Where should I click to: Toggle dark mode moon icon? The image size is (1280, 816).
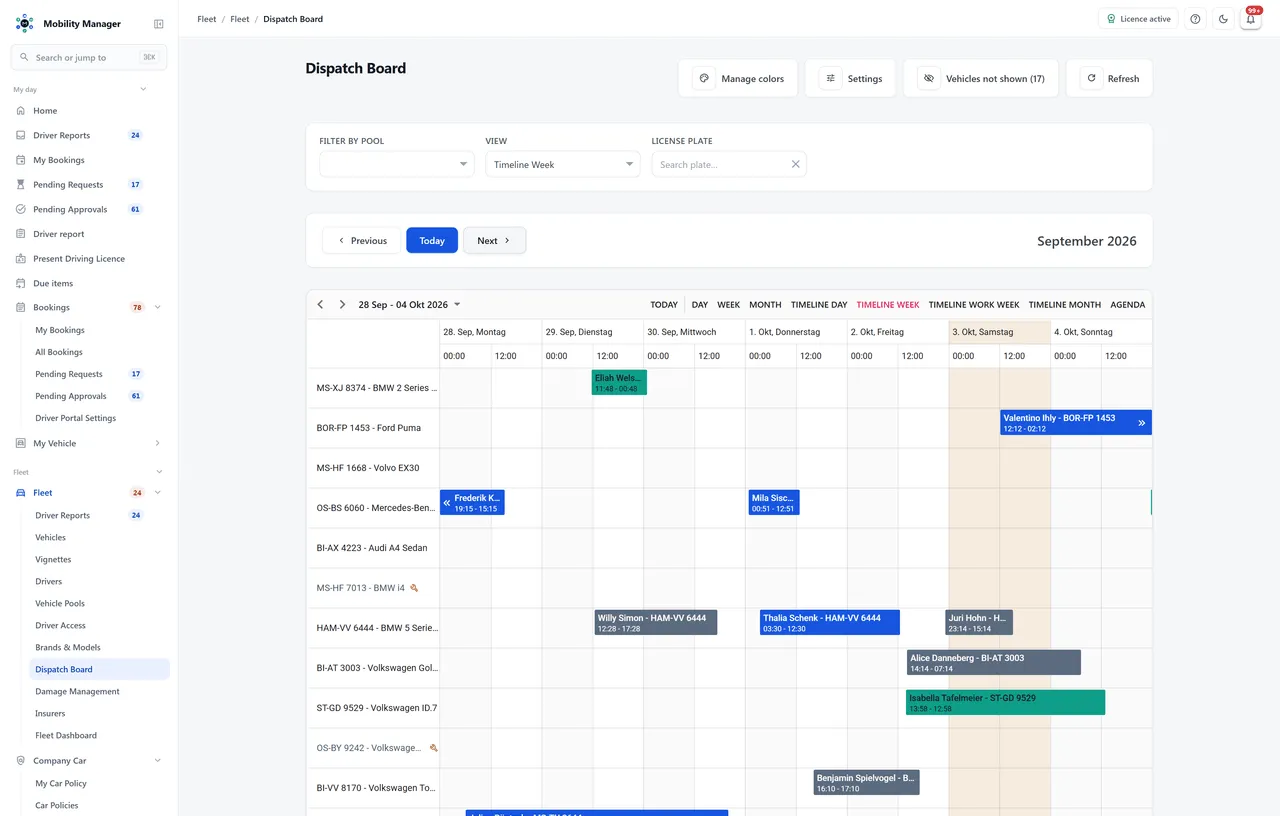pyautogui.click(x=1223, y=19)
